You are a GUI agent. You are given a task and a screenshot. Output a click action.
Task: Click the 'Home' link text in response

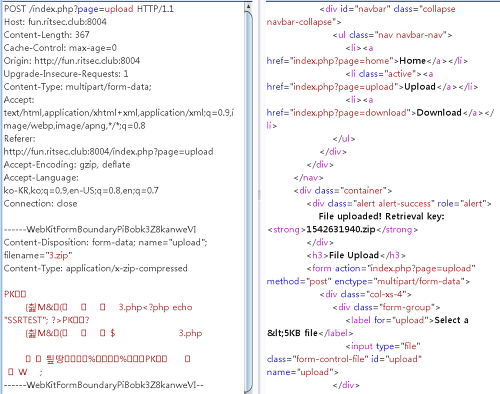(x=413, y=61)
